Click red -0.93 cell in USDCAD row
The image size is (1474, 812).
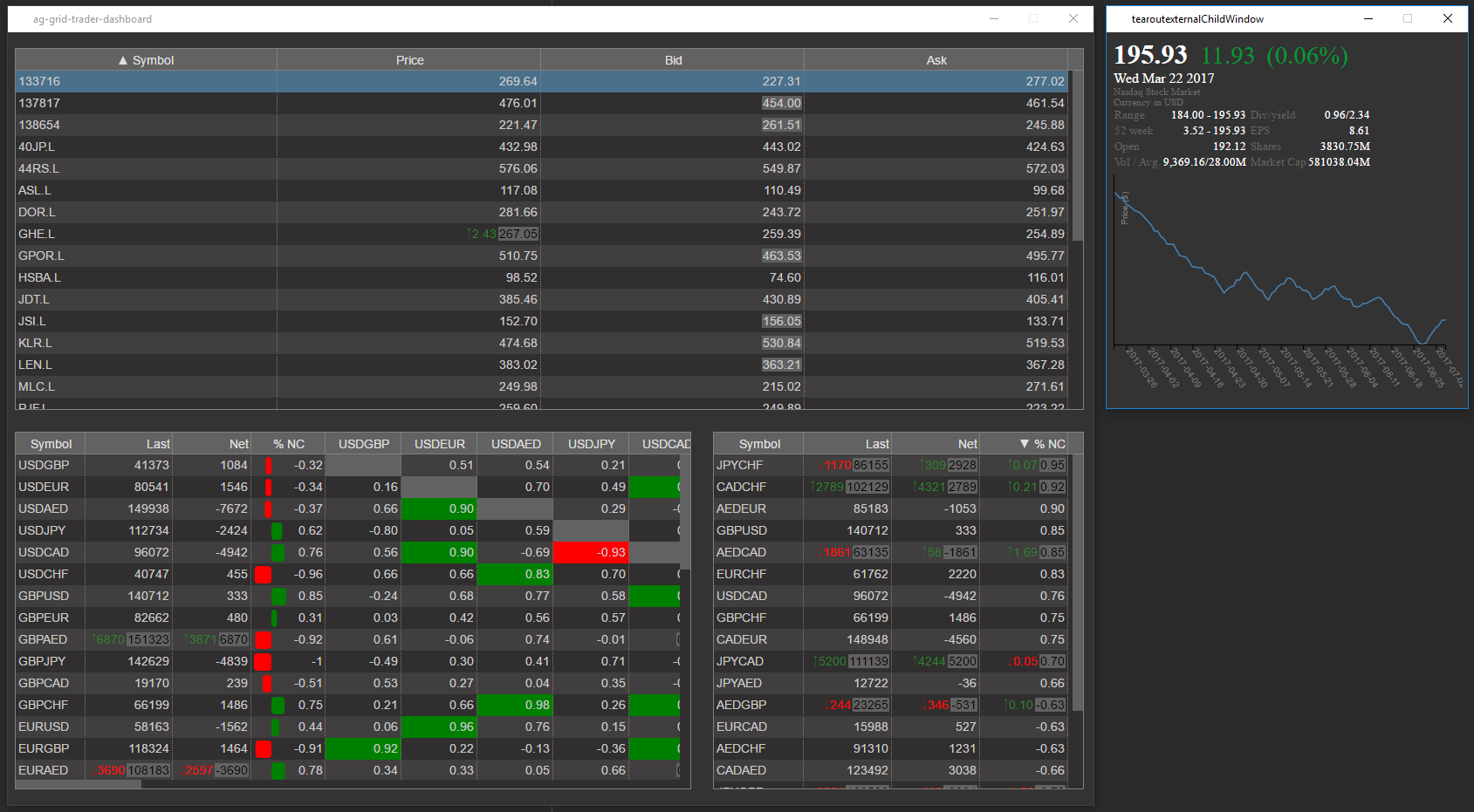point(591,552)
